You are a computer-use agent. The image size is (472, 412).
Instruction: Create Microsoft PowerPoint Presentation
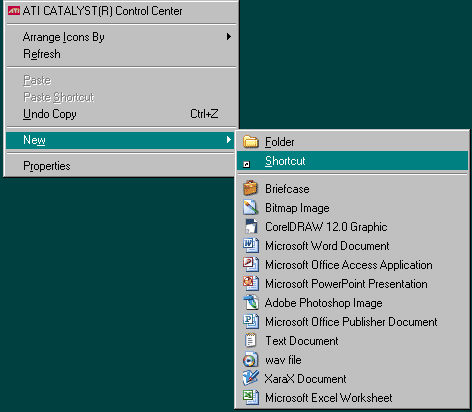(x=353, y=284)
